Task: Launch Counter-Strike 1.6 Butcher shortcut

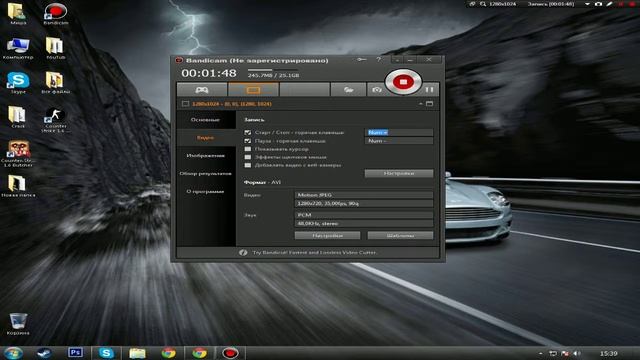Action: (x=18, y=154)
